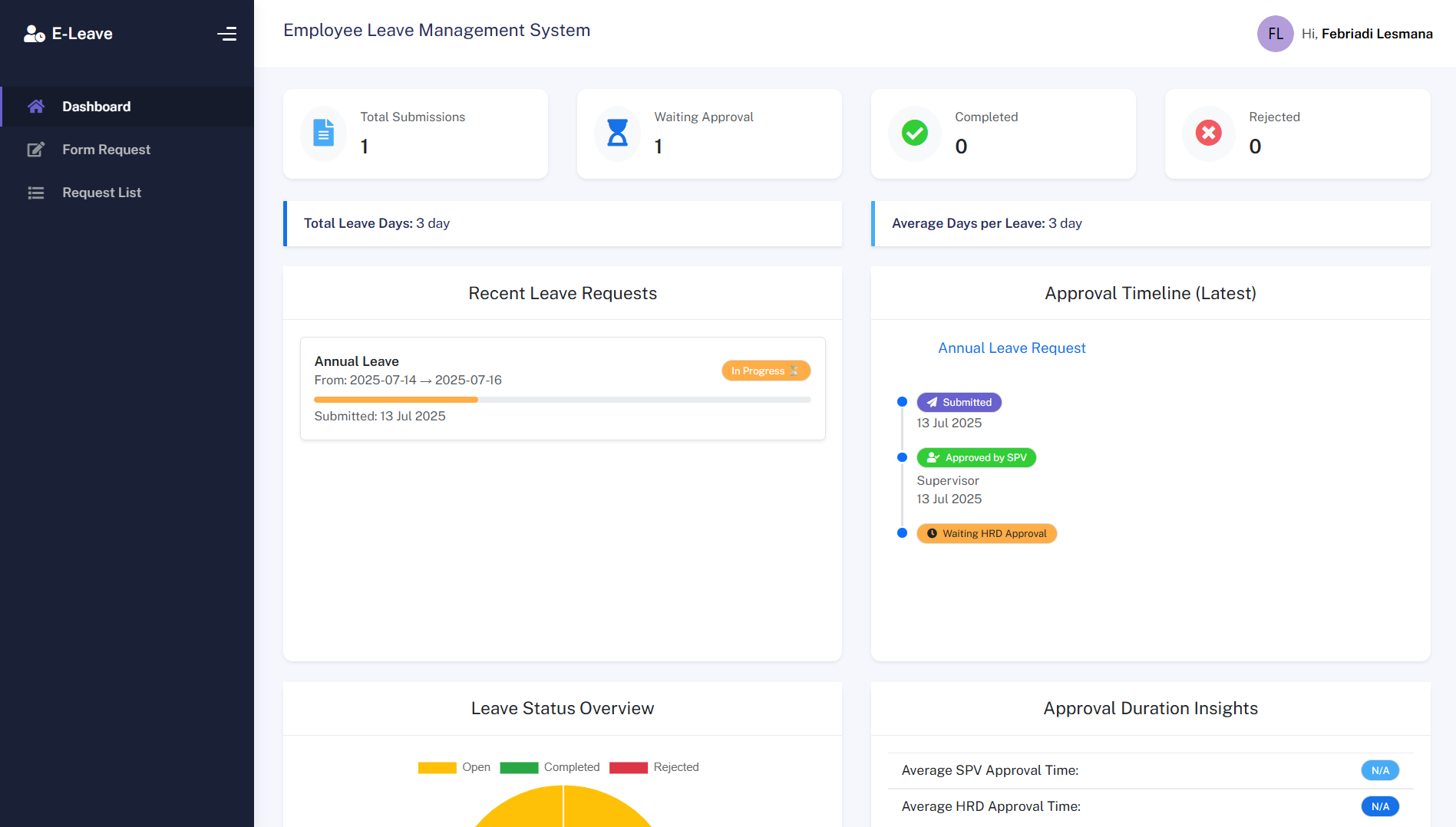Click the Submitted timeline dot marker
The height and width of the screenshot is (827, 1456).
coord(903,402)
